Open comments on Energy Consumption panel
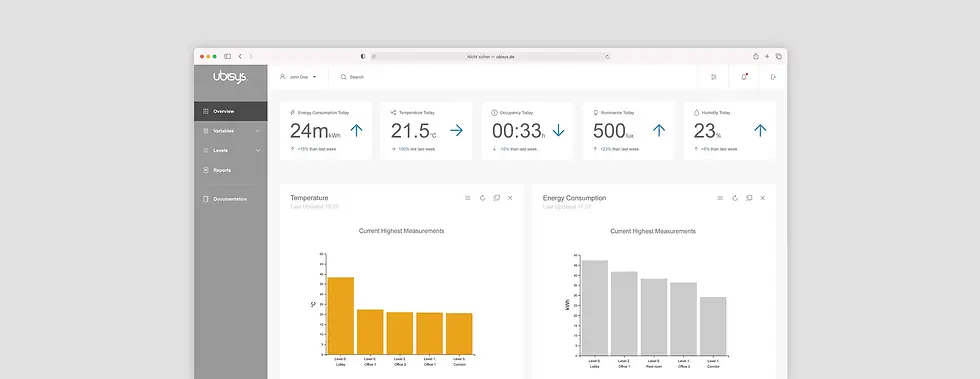This screenshot has width=980, height=379. tap(749, 198)
